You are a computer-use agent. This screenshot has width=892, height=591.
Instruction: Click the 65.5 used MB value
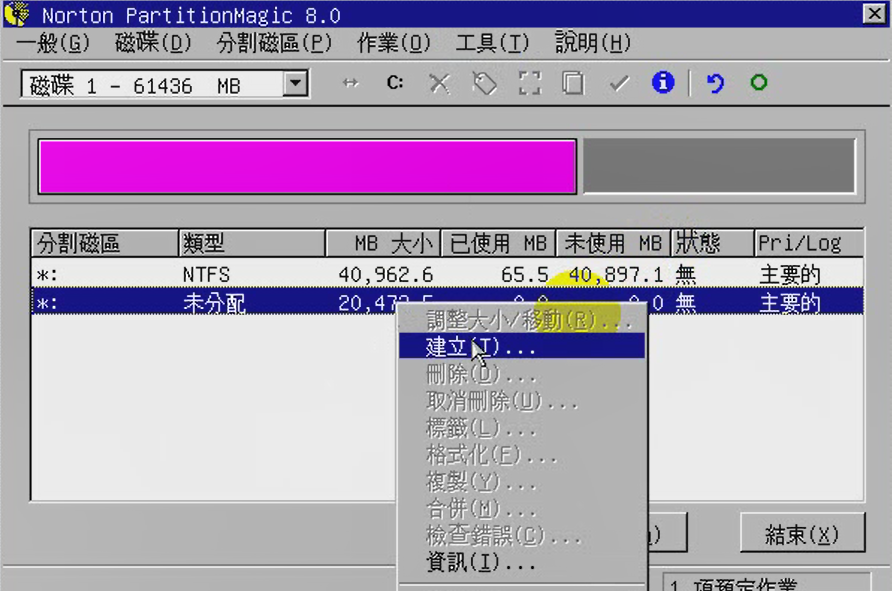click(525, 275)
